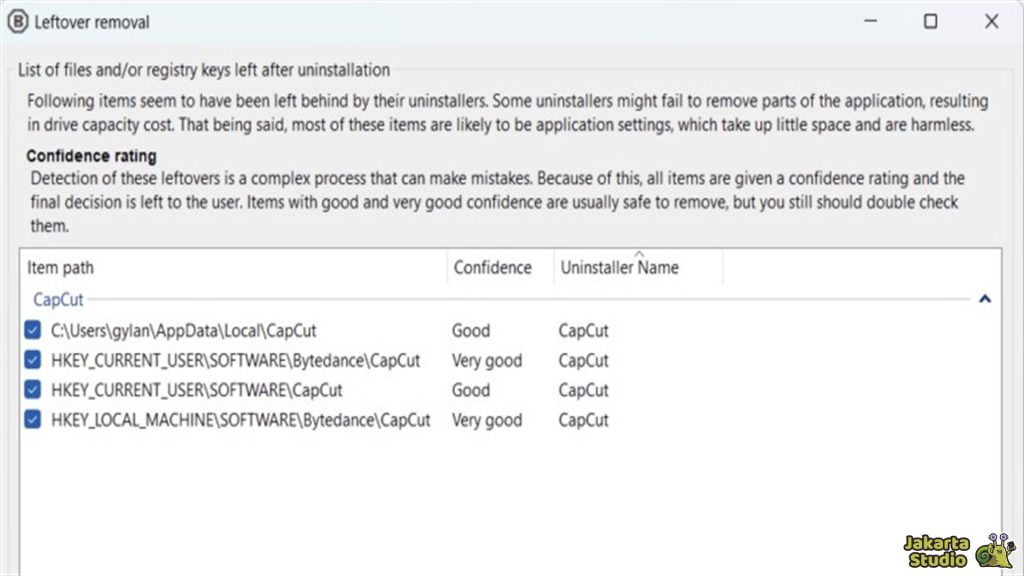Click the BCUninstaller app icon in title bar

tap(18, 21)
